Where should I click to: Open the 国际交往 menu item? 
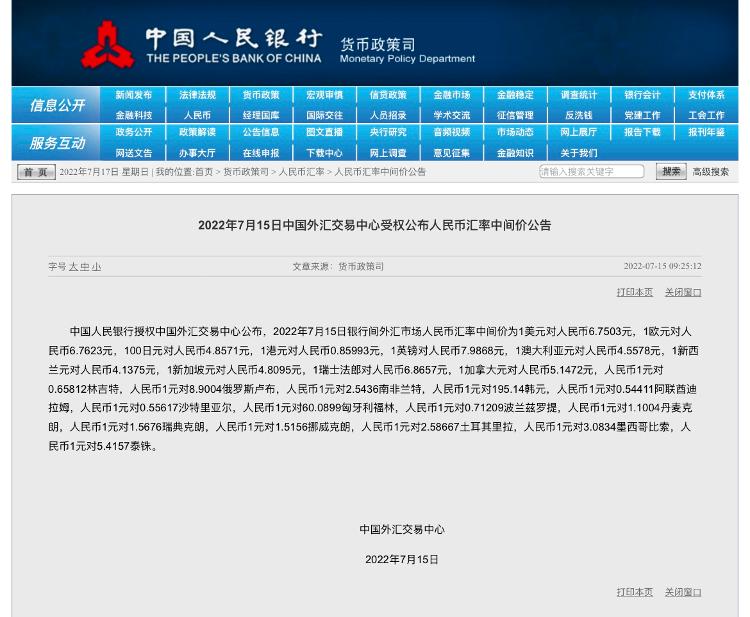(324, 115)
